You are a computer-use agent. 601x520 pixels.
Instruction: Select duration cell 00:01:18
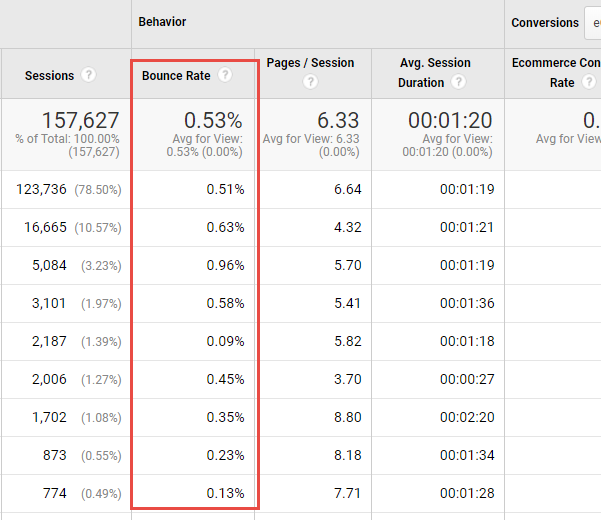click(x=467, y=341)
